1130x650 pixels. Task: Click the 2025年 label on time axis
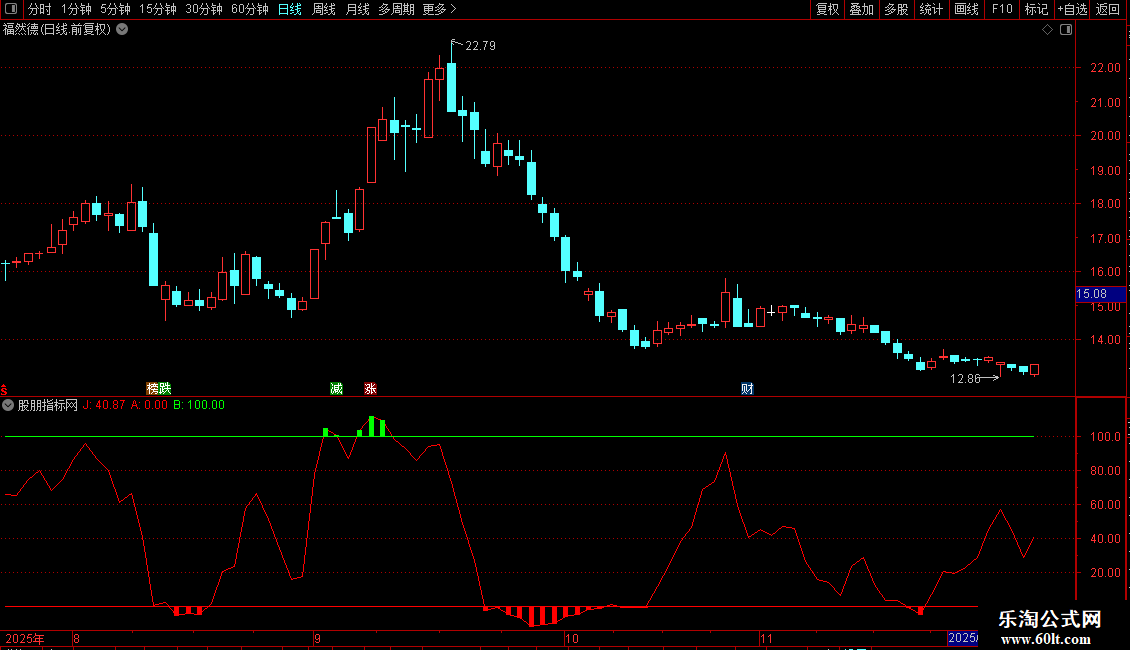[x=25, y=638]
